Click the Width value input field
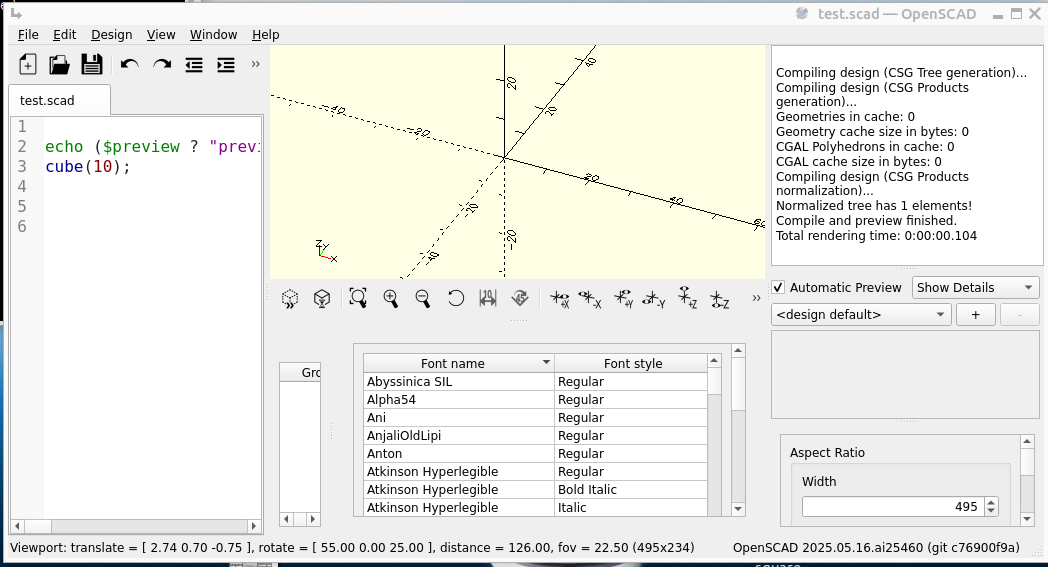Viewport: 1048px width, 567px height. point(892,507)
